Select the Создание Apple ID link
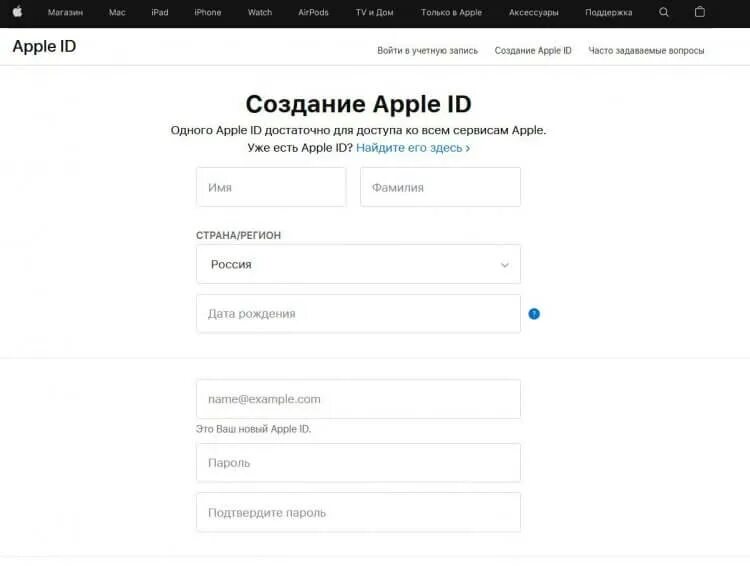 click(x=533, y=51)
